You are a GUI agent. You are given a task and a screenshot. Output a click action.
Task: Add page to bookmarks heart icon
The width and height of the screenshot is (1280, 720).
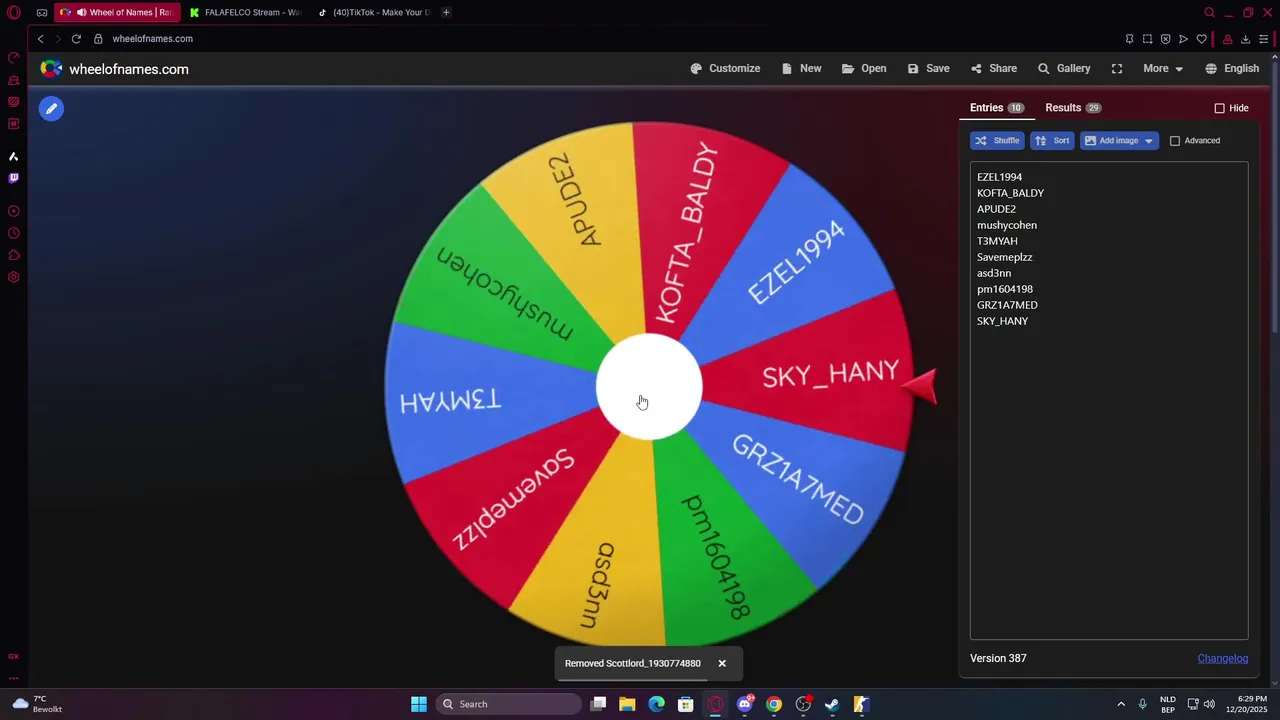(1201, 39)
